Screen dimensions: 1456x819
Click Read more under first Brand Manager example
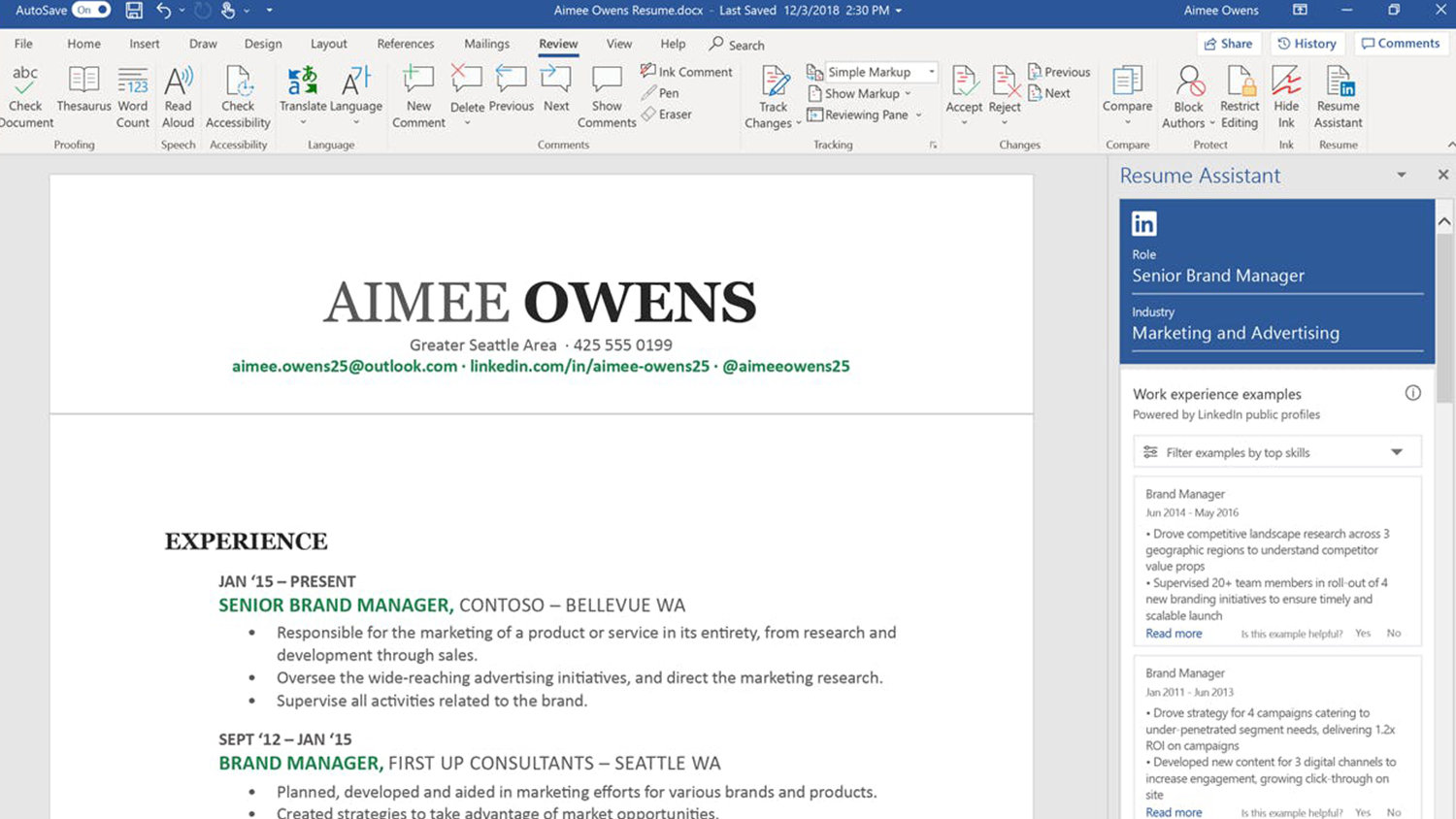(1174, 634)
